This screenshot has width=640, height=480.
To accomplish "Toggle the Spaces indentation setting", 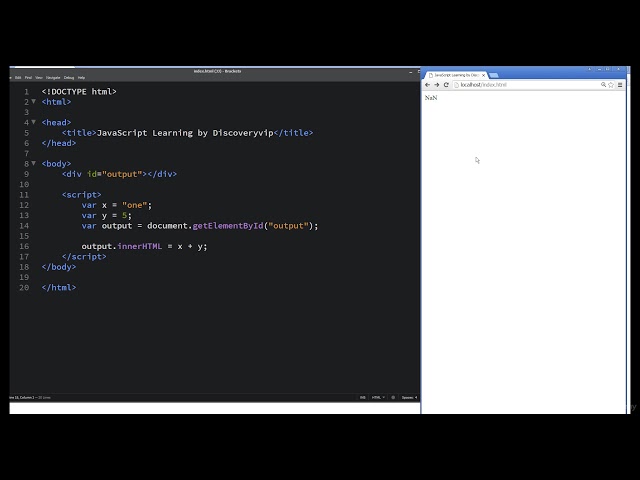I will (x=409, y=398).
